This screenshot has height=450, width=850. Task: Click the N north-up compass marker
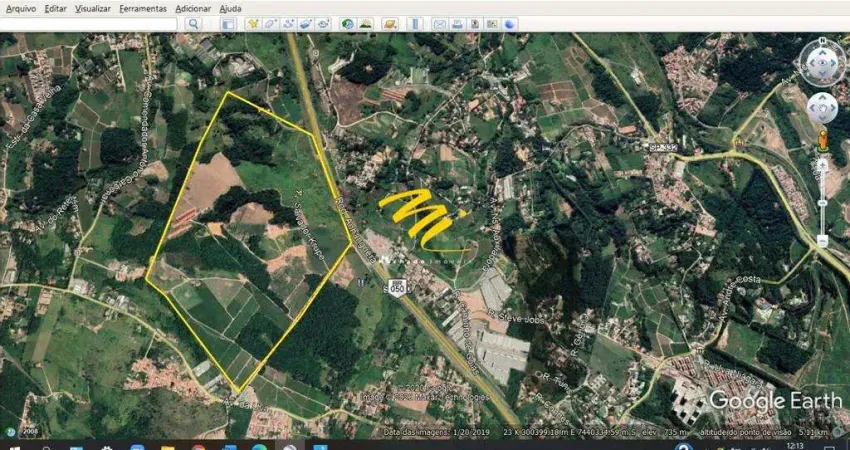click(822, 41)
